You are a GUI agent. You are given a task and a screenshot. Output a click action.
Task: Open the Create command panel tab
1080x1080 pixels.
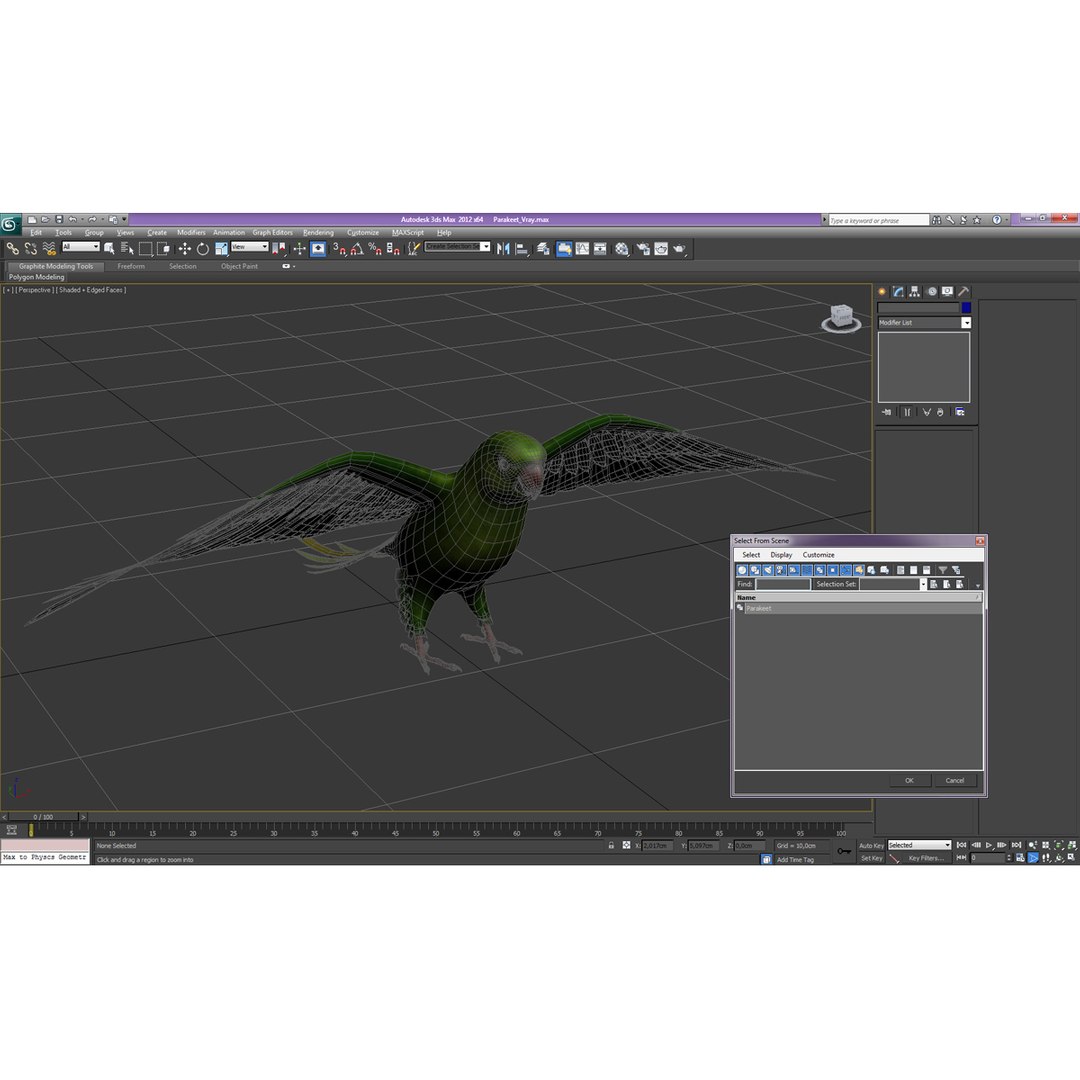pos(882,291)
